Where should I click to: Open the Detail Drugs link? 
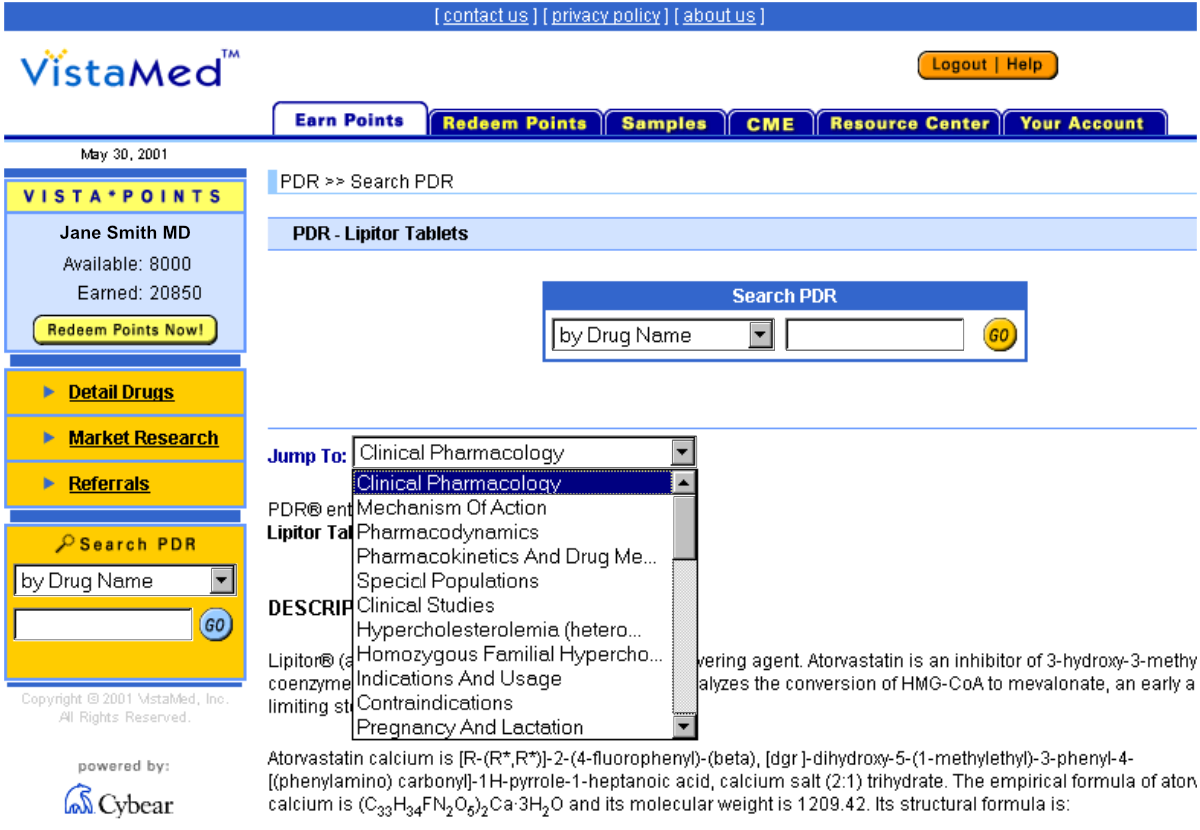point(121,392)
